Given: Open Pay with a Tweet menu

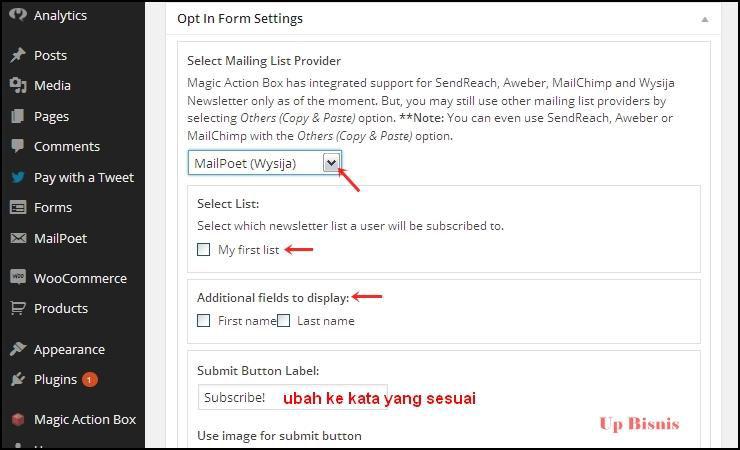Looking at the screenshot, I should pos(84,178).
